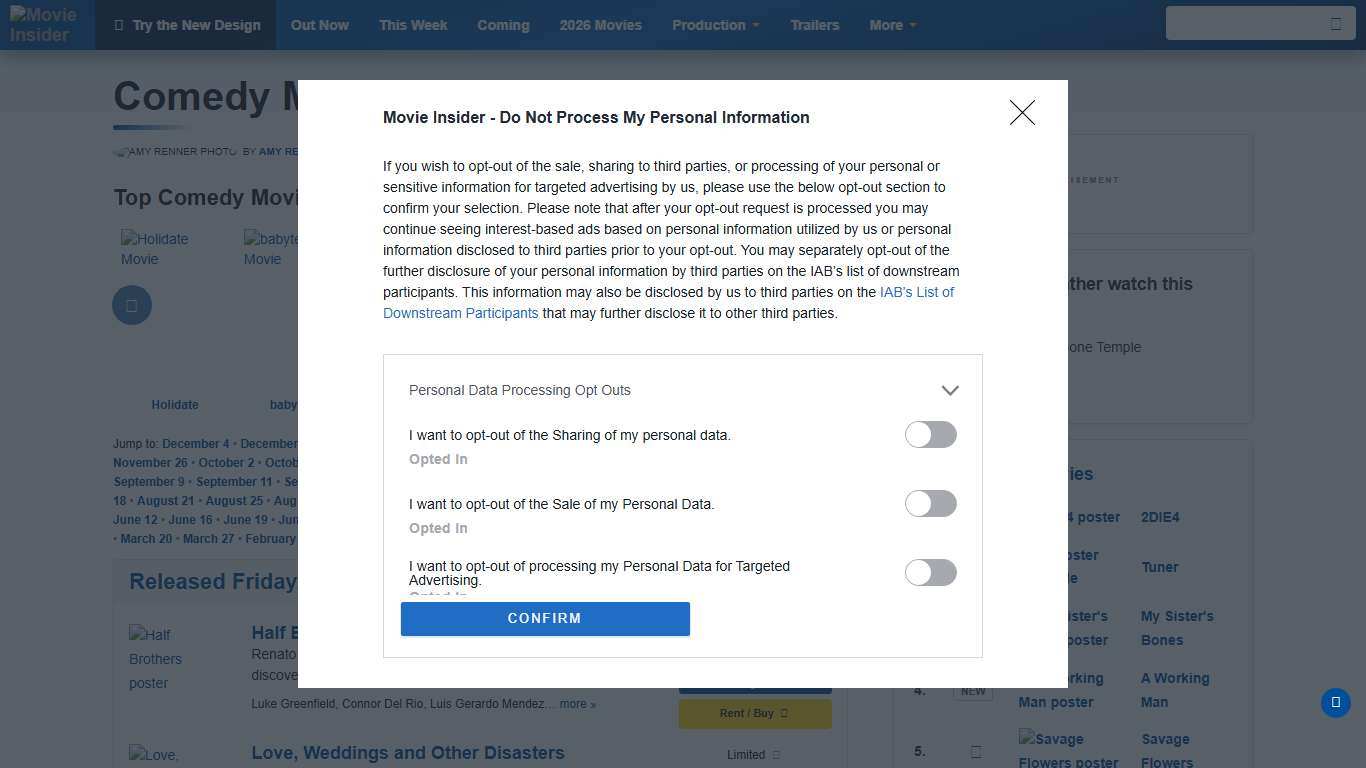Viewport: 1366px width, 768px height.
Task: Click the Movie Insider logo
Action: click(44, 25)
